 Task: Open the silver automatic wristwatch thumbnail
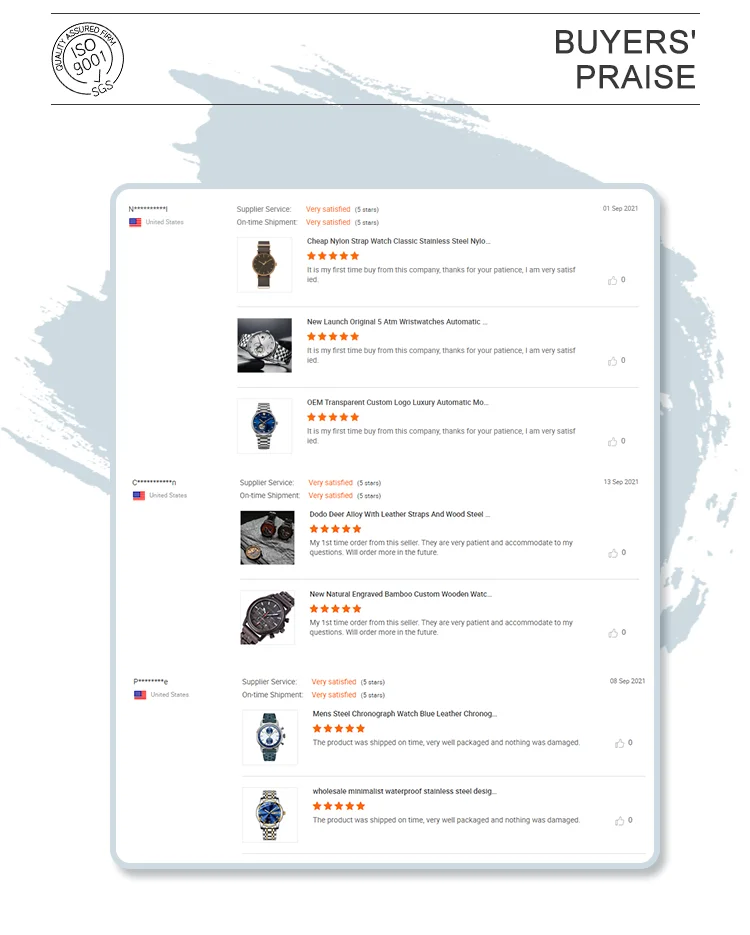(265, 345)
